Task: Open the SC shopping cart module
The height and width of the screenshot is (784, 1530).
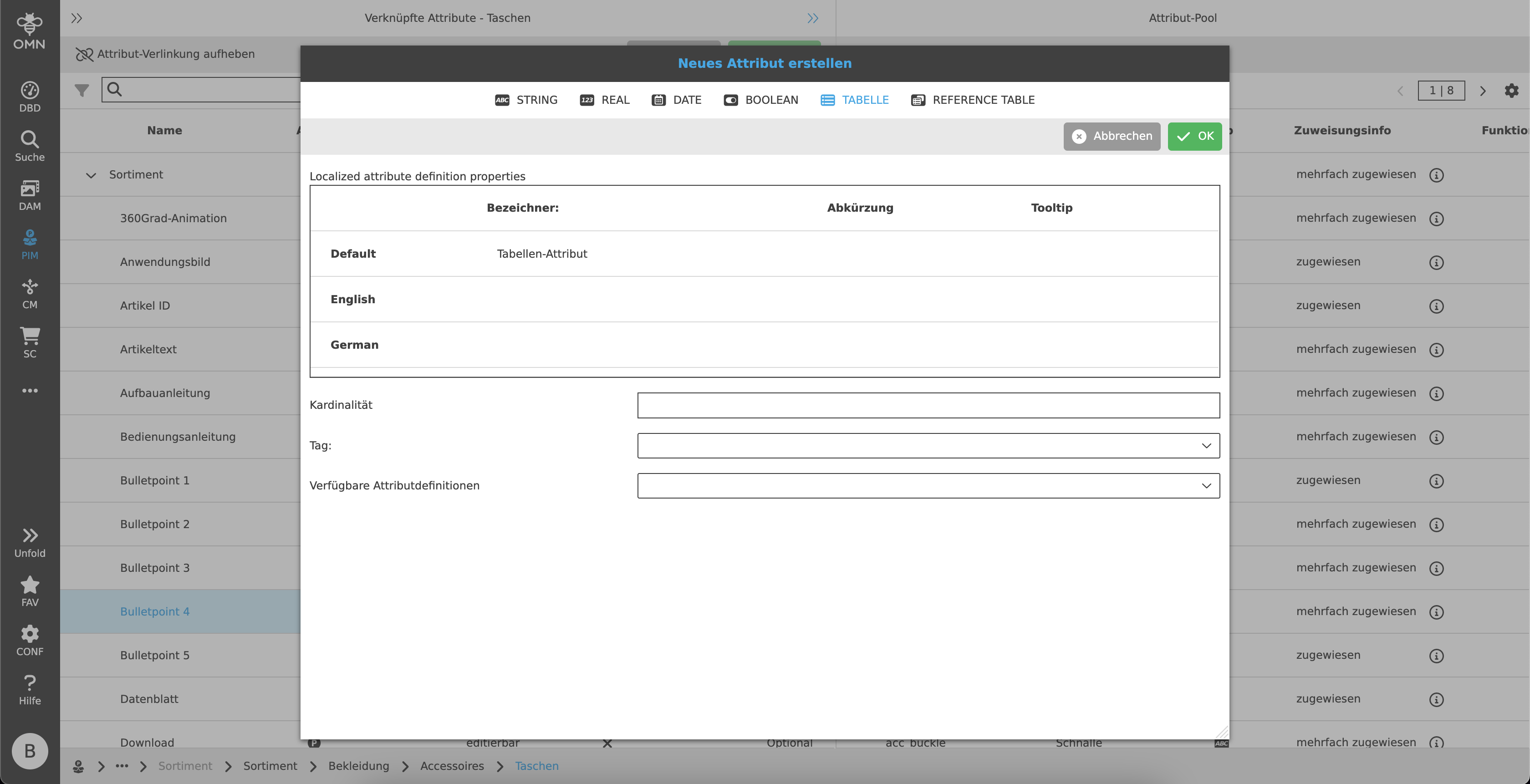Action: tap(30, 343)
